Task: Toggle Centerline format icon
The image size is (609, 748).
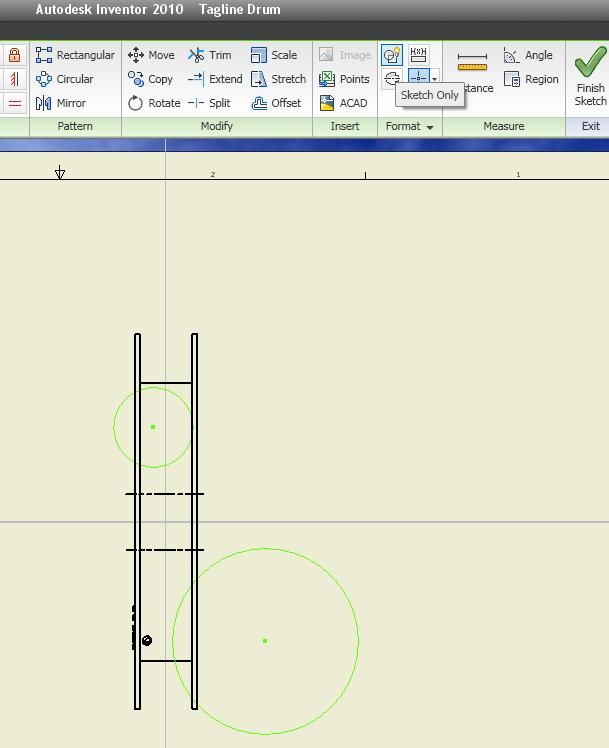Action: point(392,78)
